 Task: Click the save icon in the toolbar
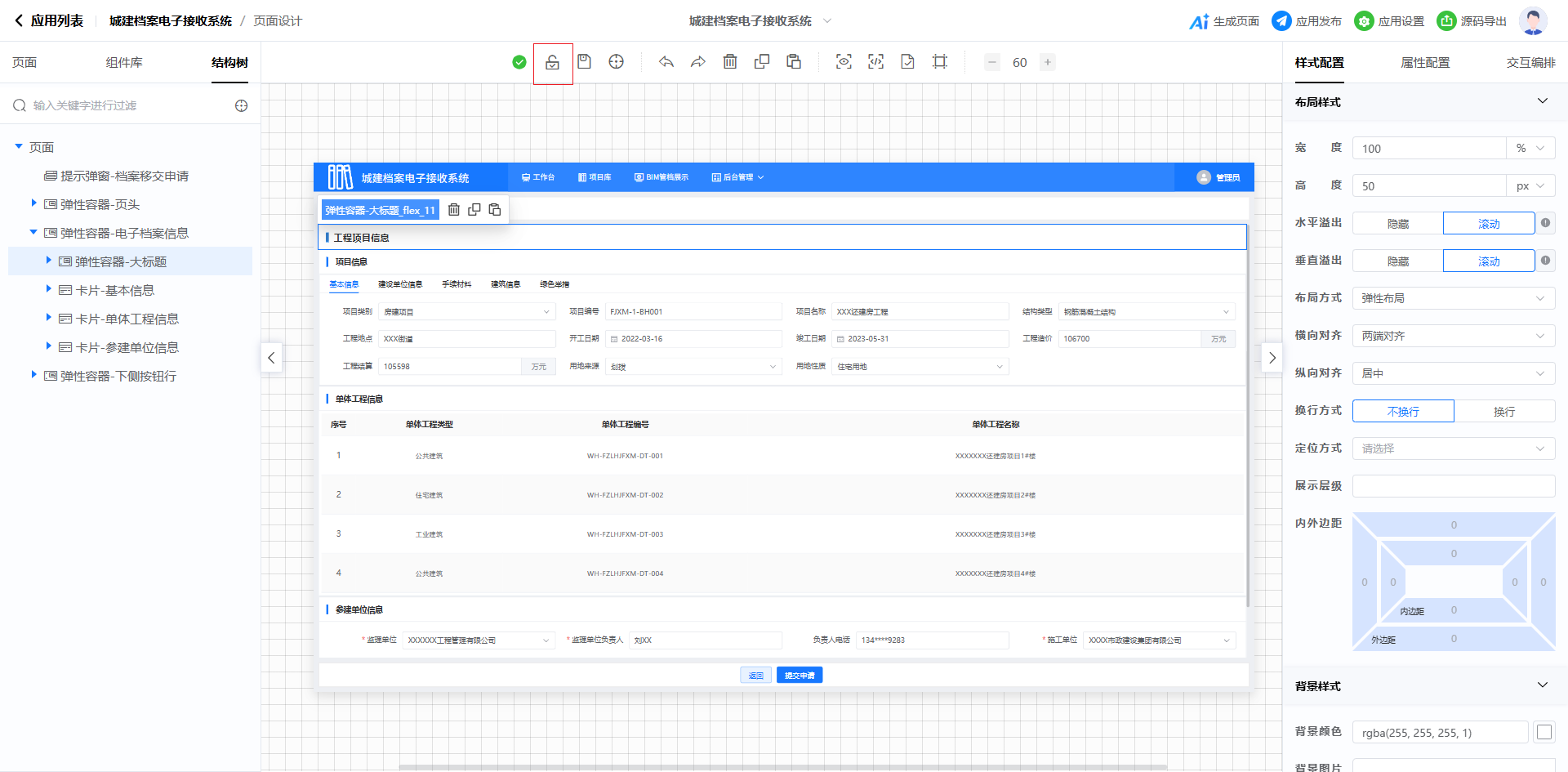pyautogui.click(x=584, y=62)
